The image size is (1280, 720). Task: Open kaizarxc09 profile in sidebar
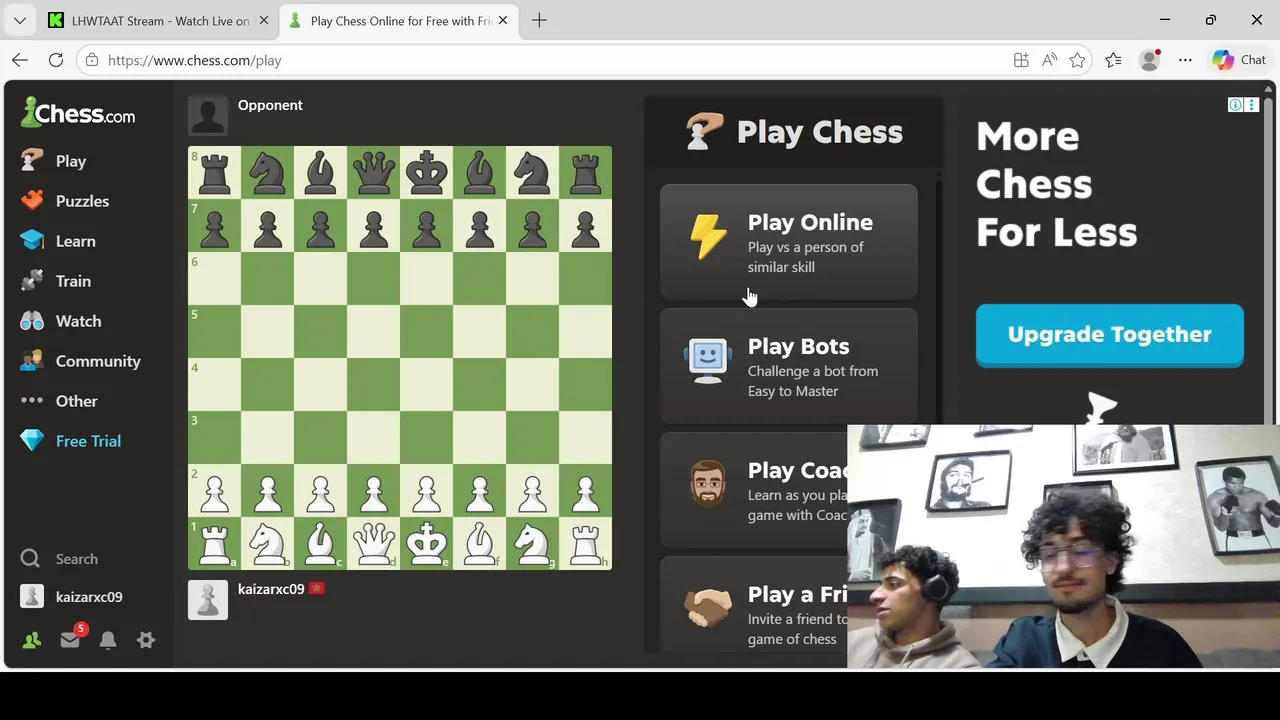(x=88, y=597)
